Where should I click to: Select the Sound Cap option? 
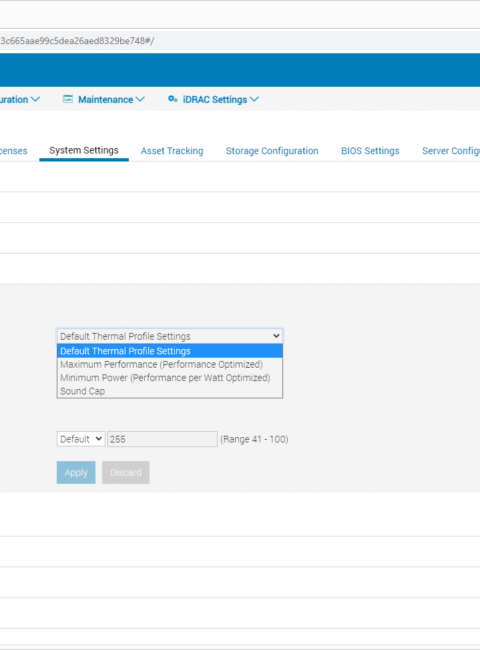[x=170, y=391]
